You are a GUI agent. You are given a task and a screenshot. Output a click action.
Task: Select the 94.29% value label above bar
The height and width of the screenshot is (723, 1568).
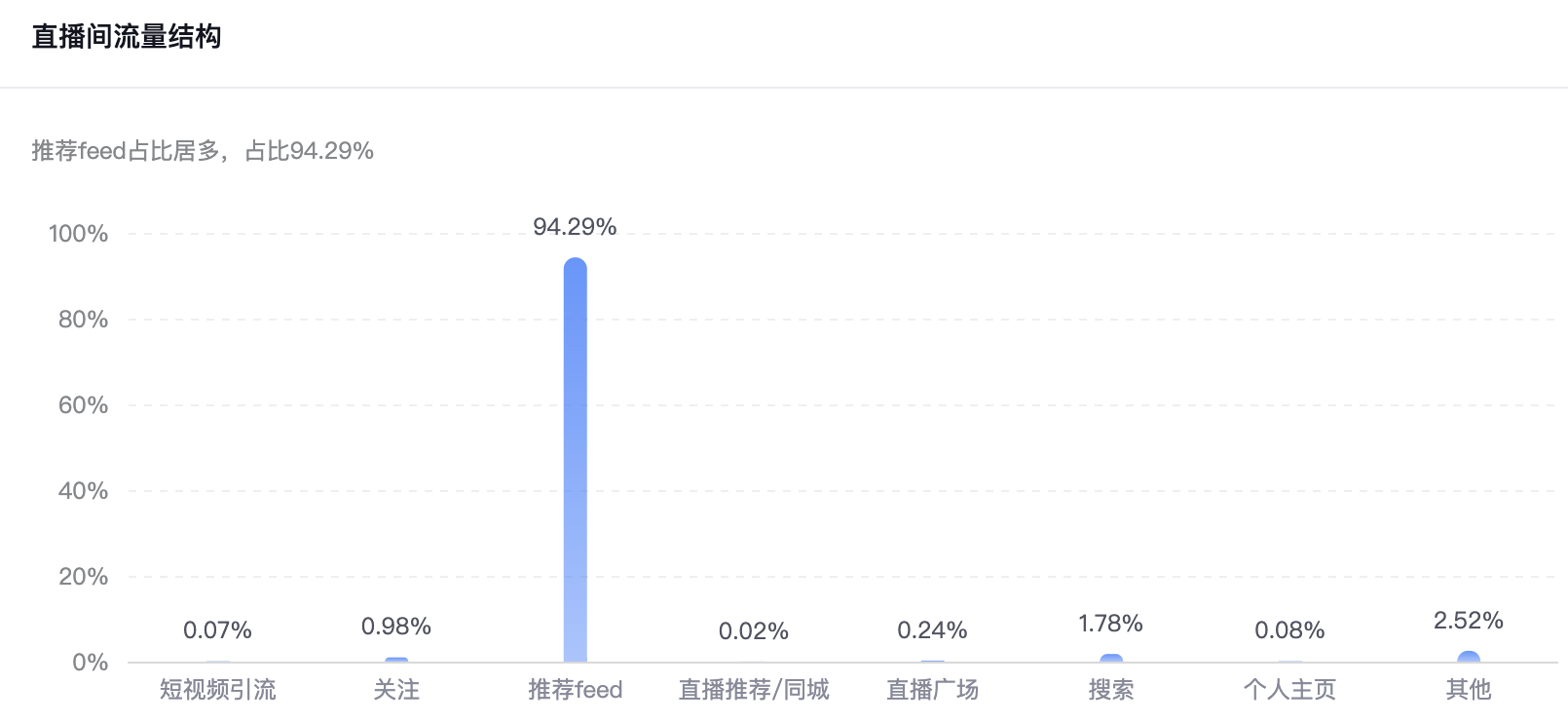click(575, 227)
